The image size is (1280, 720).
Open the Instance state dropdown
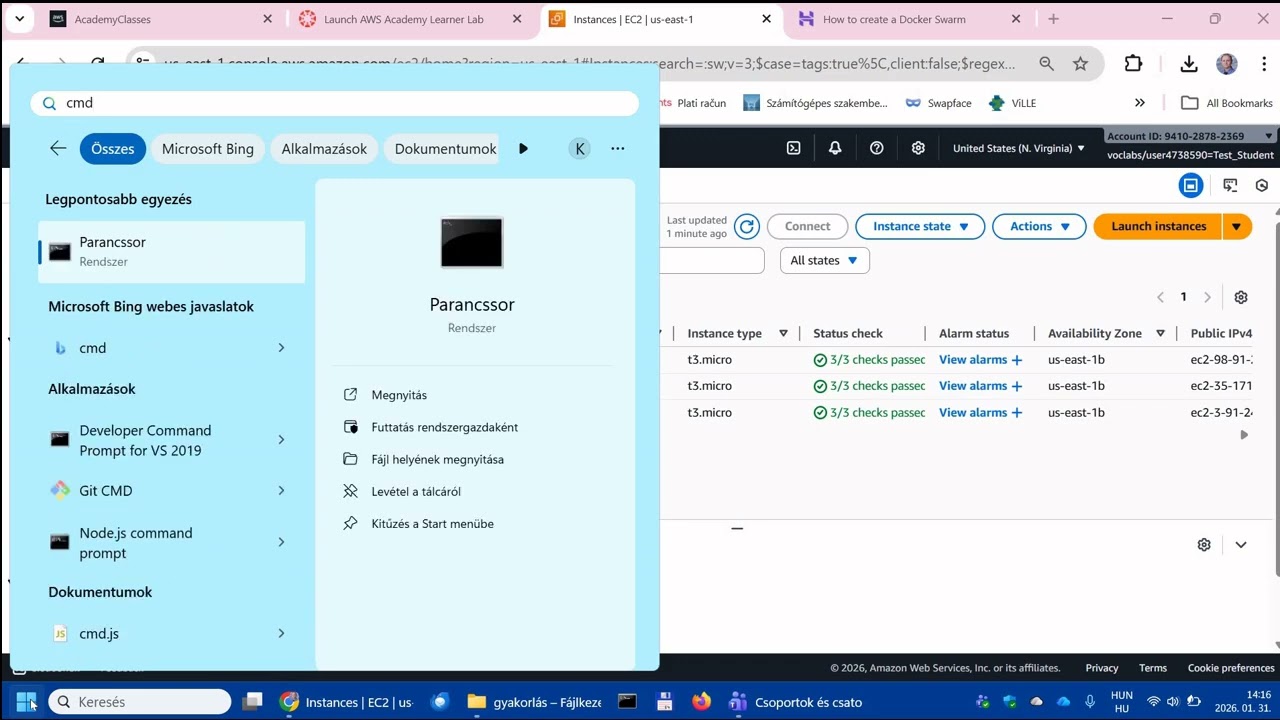coord(920,227)
